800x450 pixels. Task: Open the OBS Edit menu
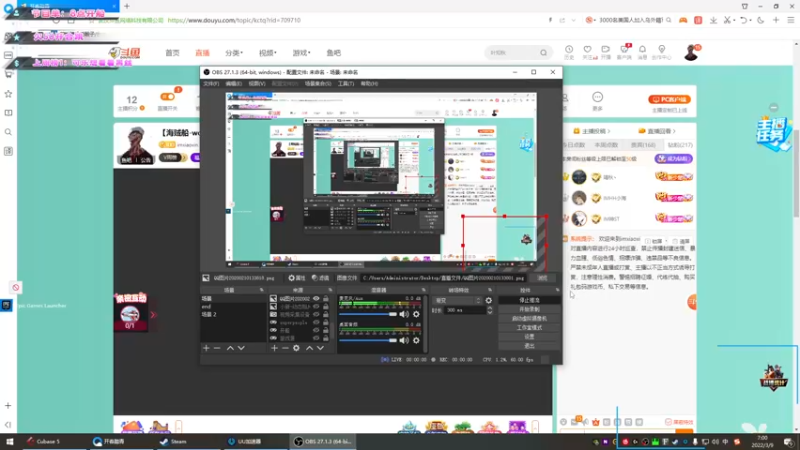(x=234, y=84)
